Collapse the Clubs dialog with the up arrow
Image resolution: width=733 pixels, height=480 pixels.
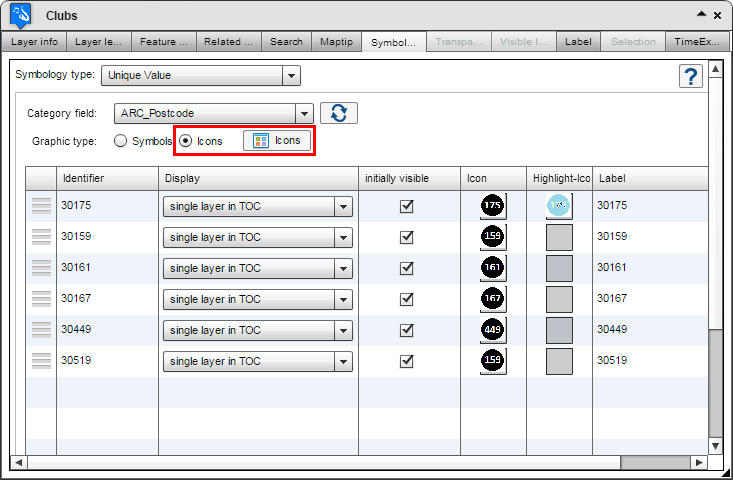pyautogui.click(x=701, y=14)
